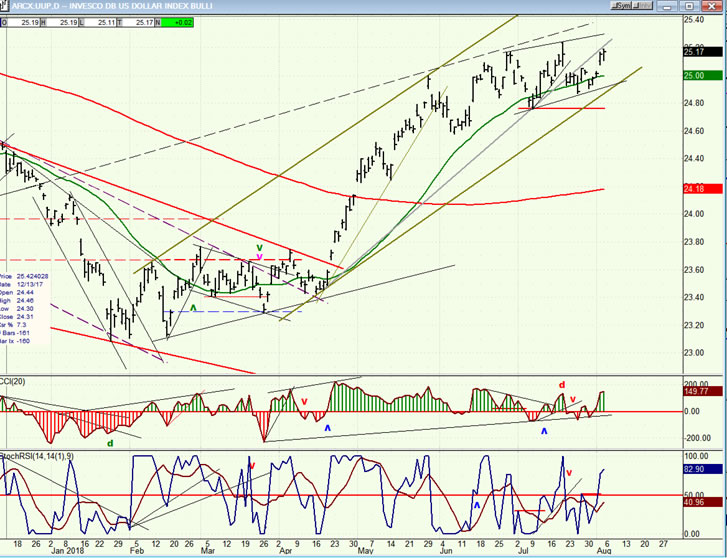Select the green d marker on CCI panel

pyautogui.click(x=110, y=443)
